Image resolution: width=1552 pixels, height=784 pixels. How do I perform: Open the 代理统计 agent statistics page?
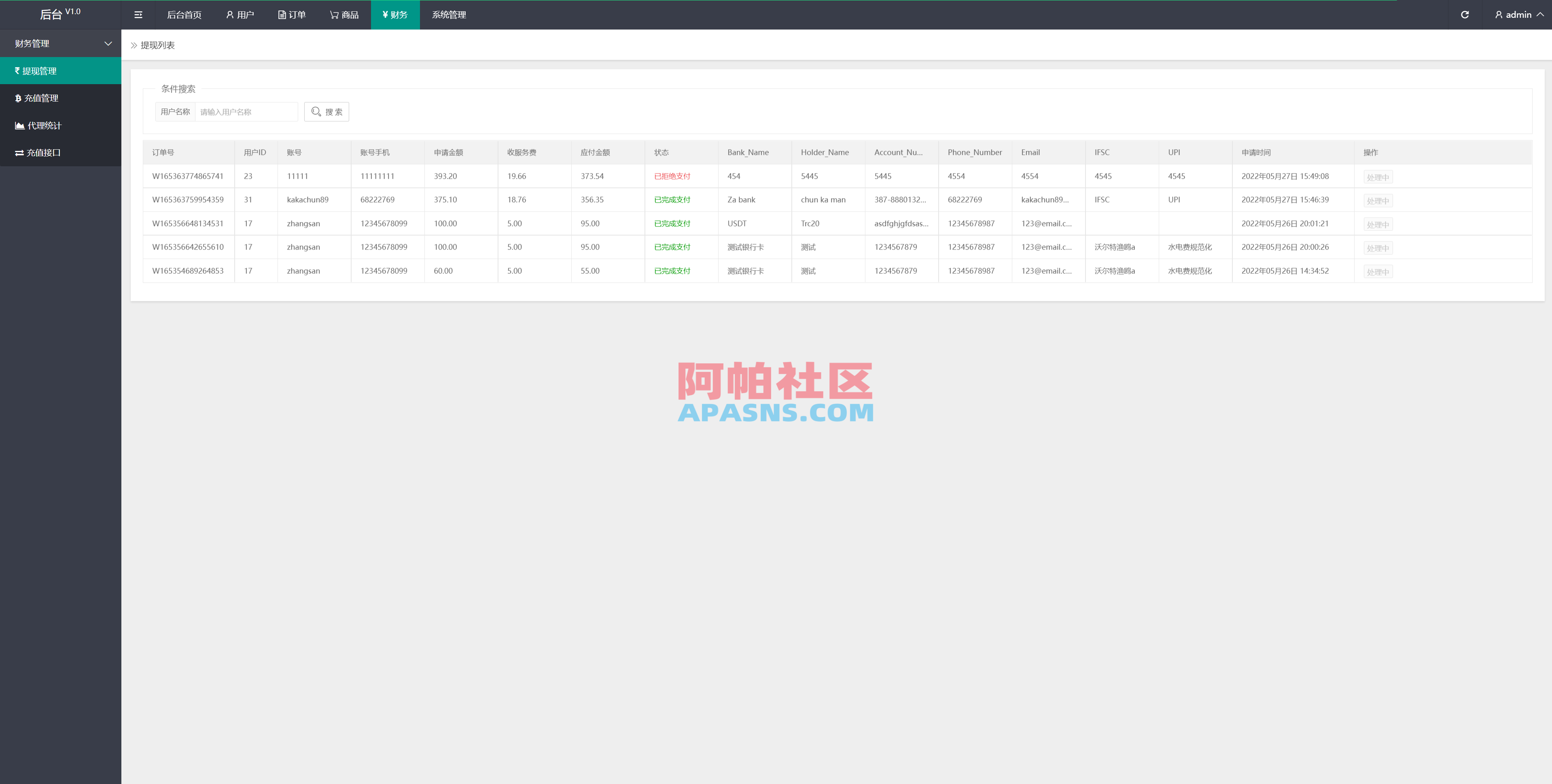pos(42,125)
